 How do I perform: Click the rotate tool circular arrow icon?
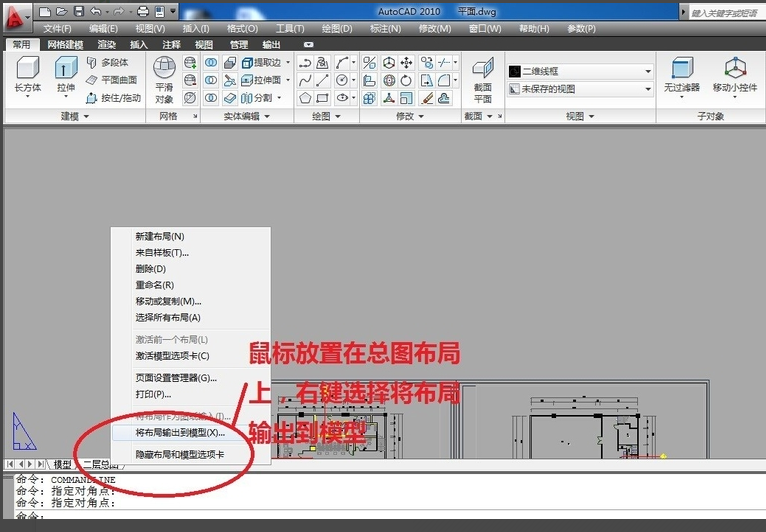click(406, 80)
